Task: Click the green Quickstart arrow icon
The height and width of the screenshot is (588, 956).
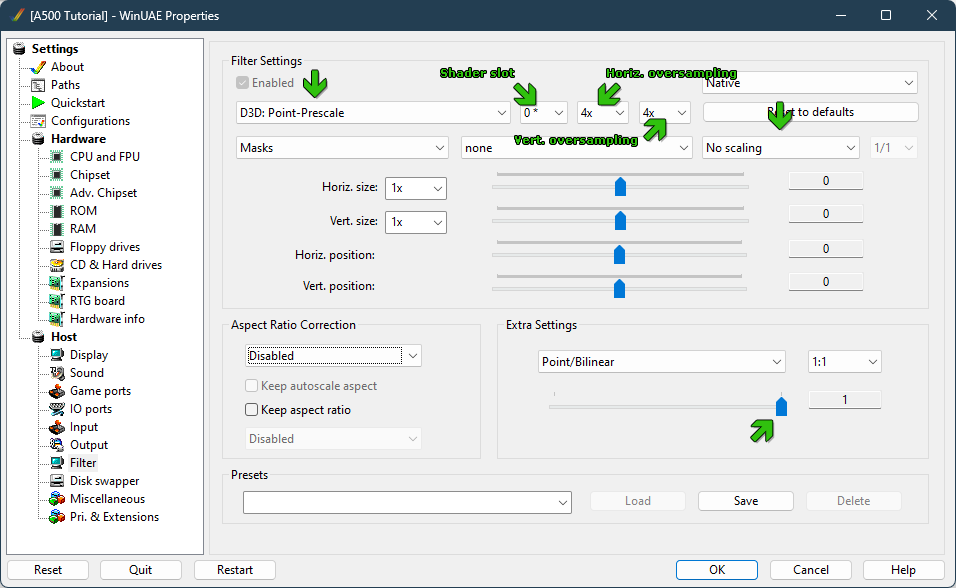Action: tap(38, 102)
